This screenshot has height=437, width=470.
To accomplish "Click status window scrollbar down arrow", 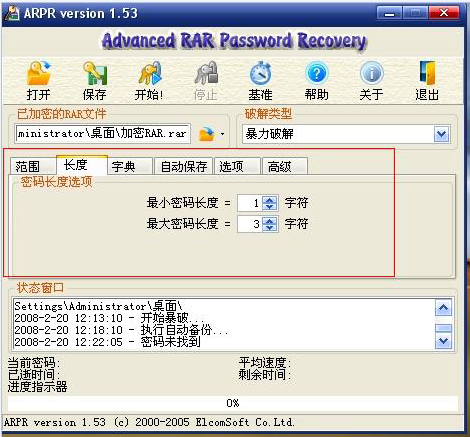I will [443, 341].
